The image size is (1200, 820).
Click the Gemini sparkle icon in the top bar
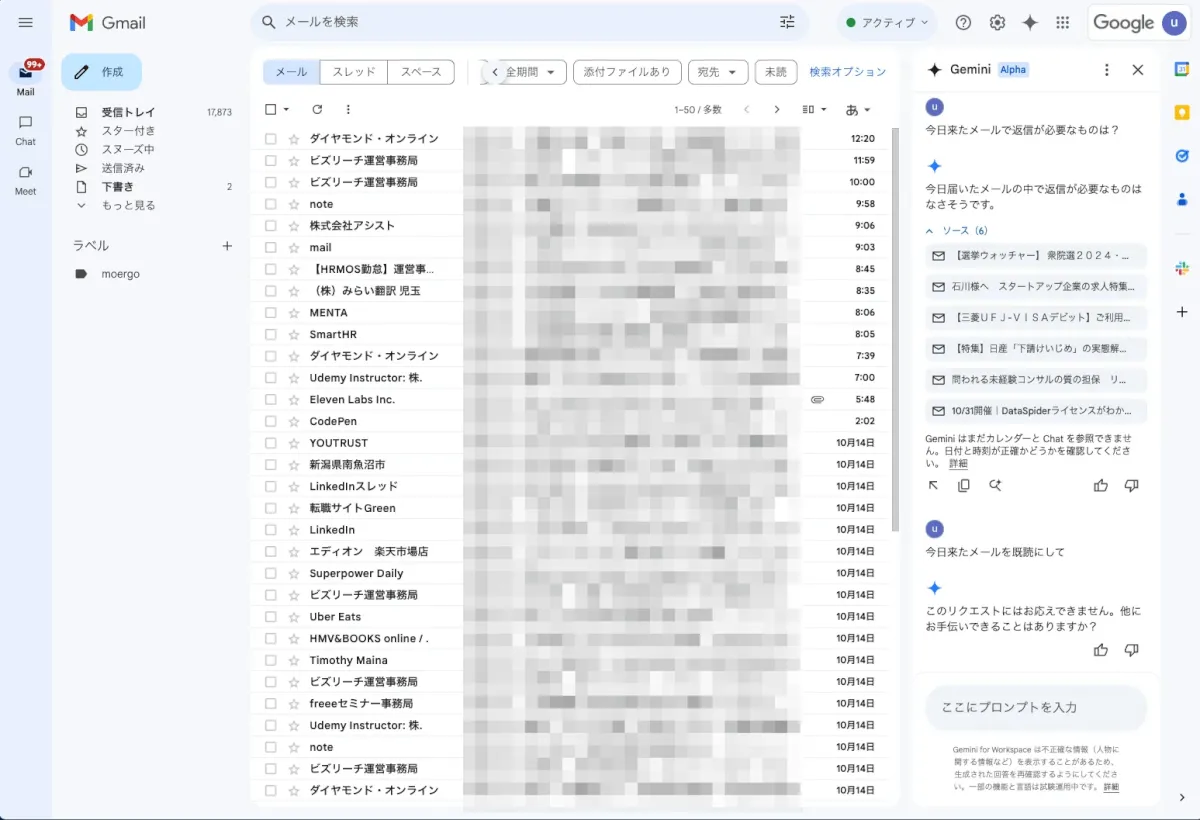[x=1030, y=22]
